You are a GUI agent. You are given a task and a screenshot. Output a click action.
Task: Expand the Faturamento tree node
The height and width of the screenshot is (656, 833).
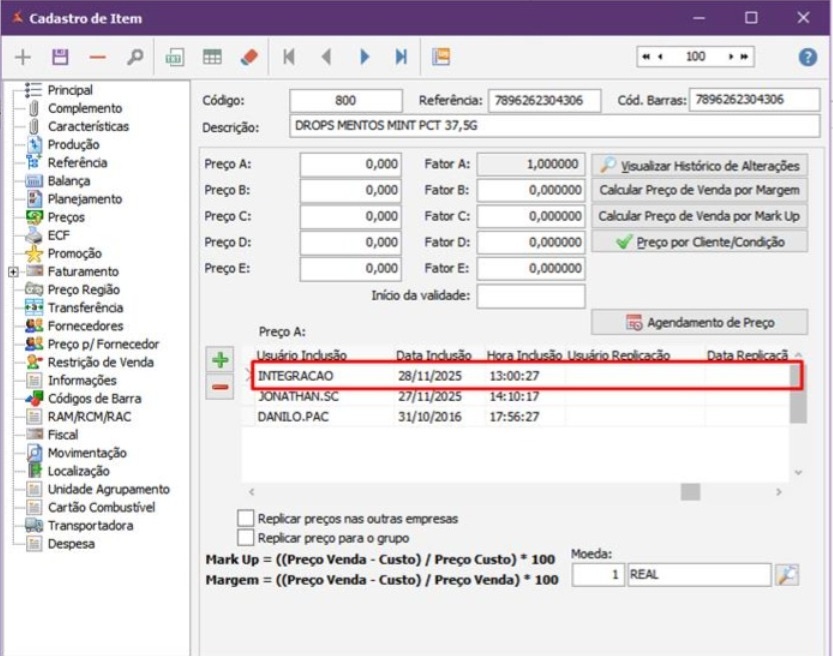13,272
